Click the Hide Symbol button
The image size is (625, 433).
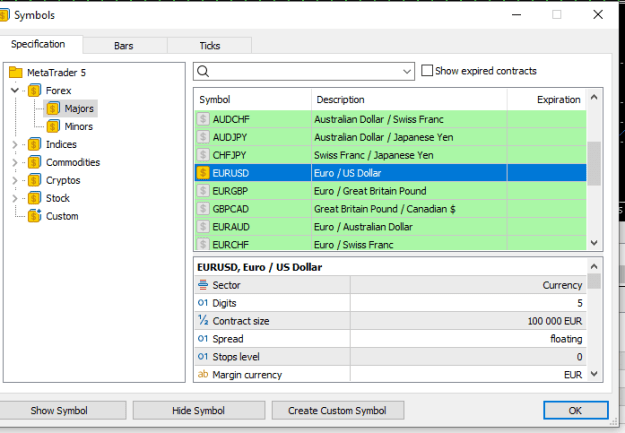199,410
